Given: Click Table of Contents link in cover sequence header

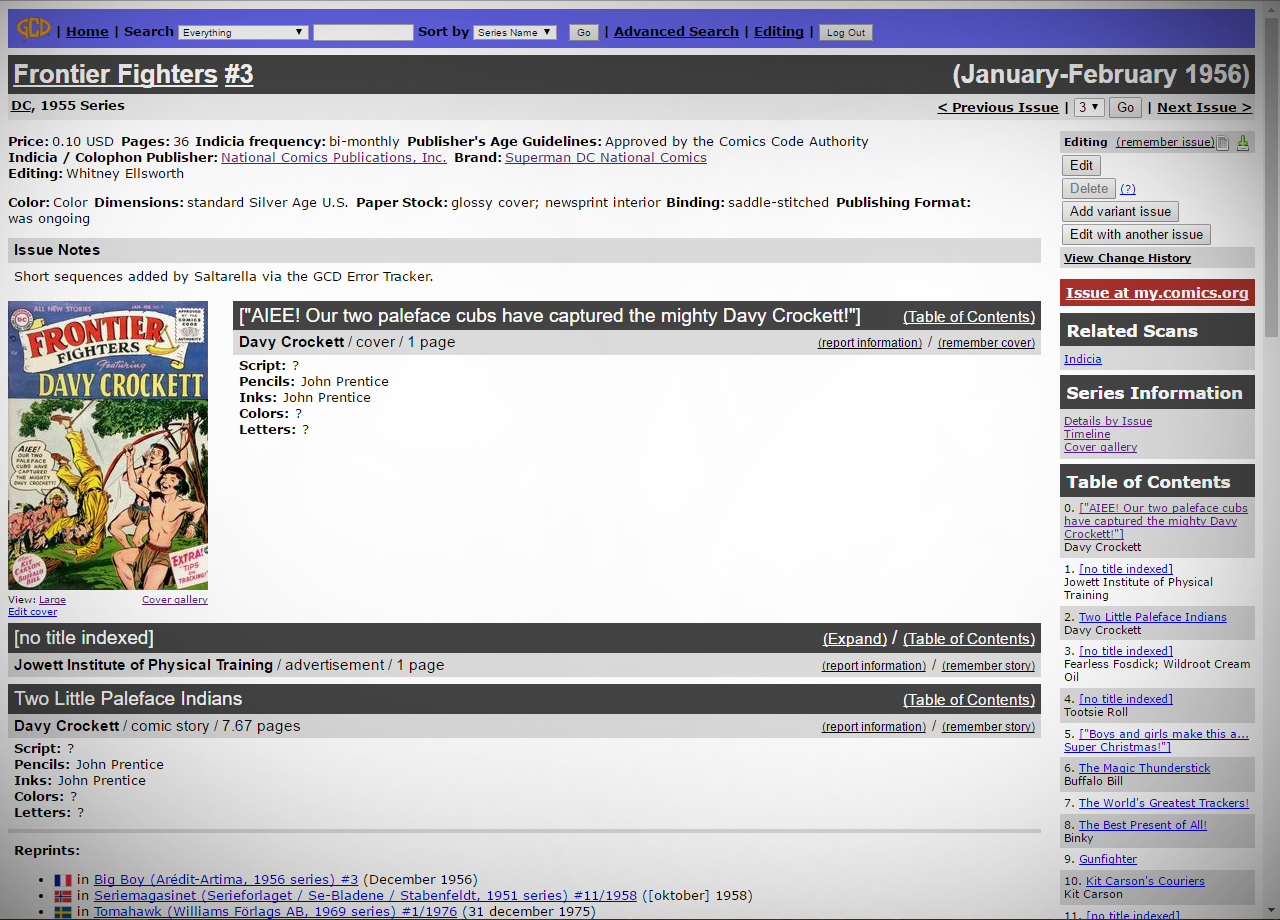Looking at the screenshot, I should [x=969, y=317].
